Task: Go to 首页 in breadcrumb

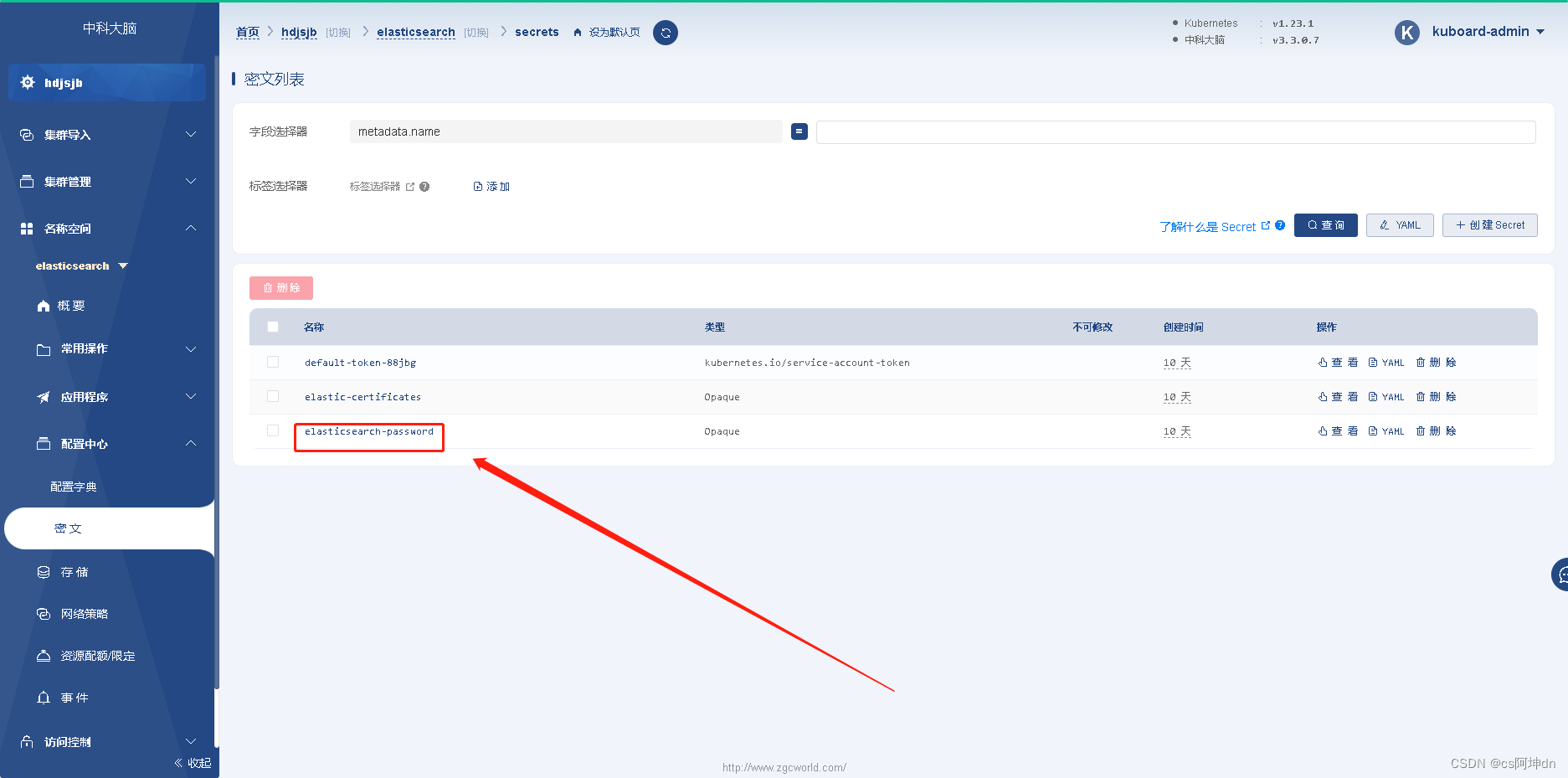Action: [x=248, y=33]
